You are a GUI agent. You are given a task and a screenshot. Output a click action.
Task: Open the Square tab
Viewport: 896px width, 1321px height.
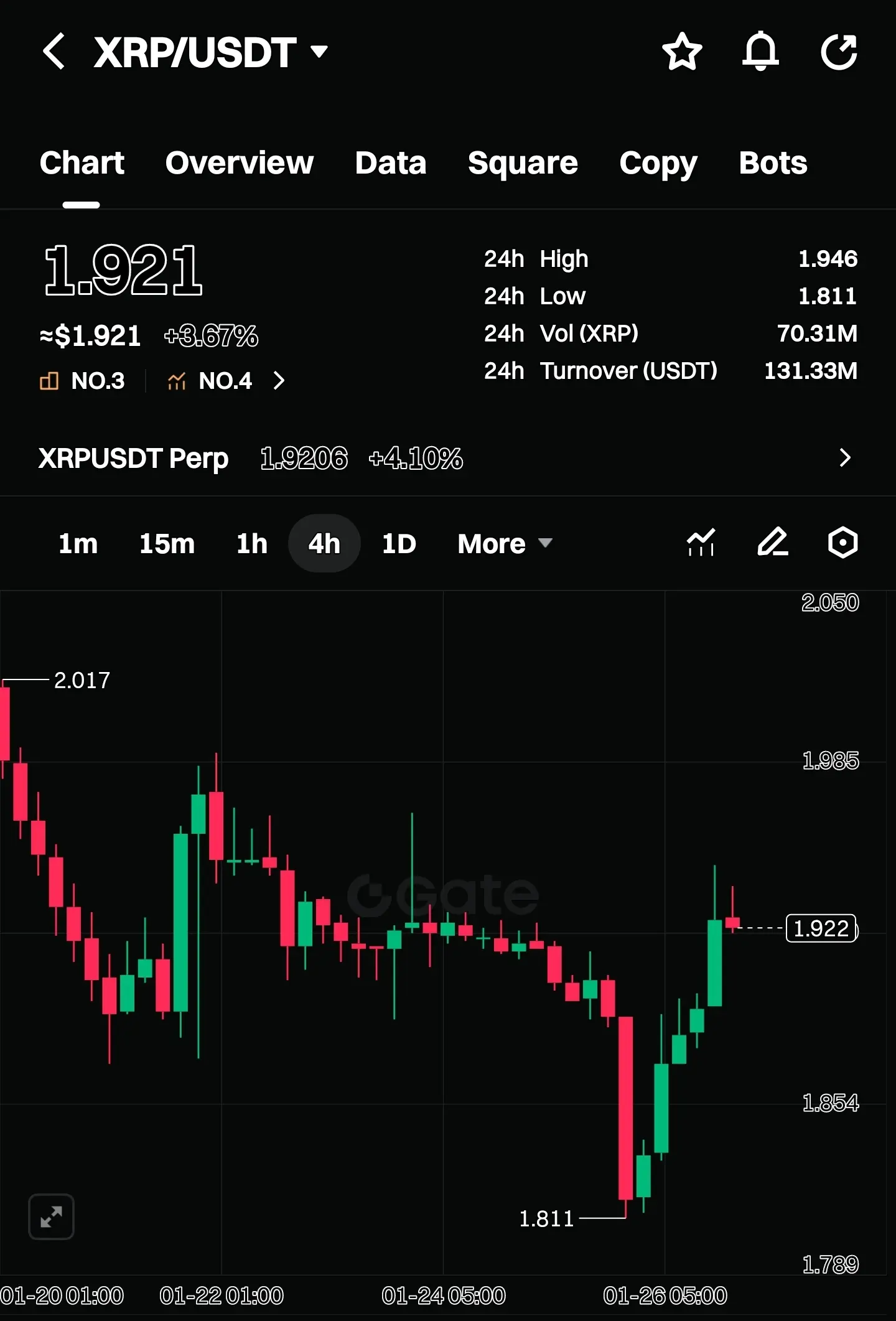pyautogui.click(x=523, y=163)
